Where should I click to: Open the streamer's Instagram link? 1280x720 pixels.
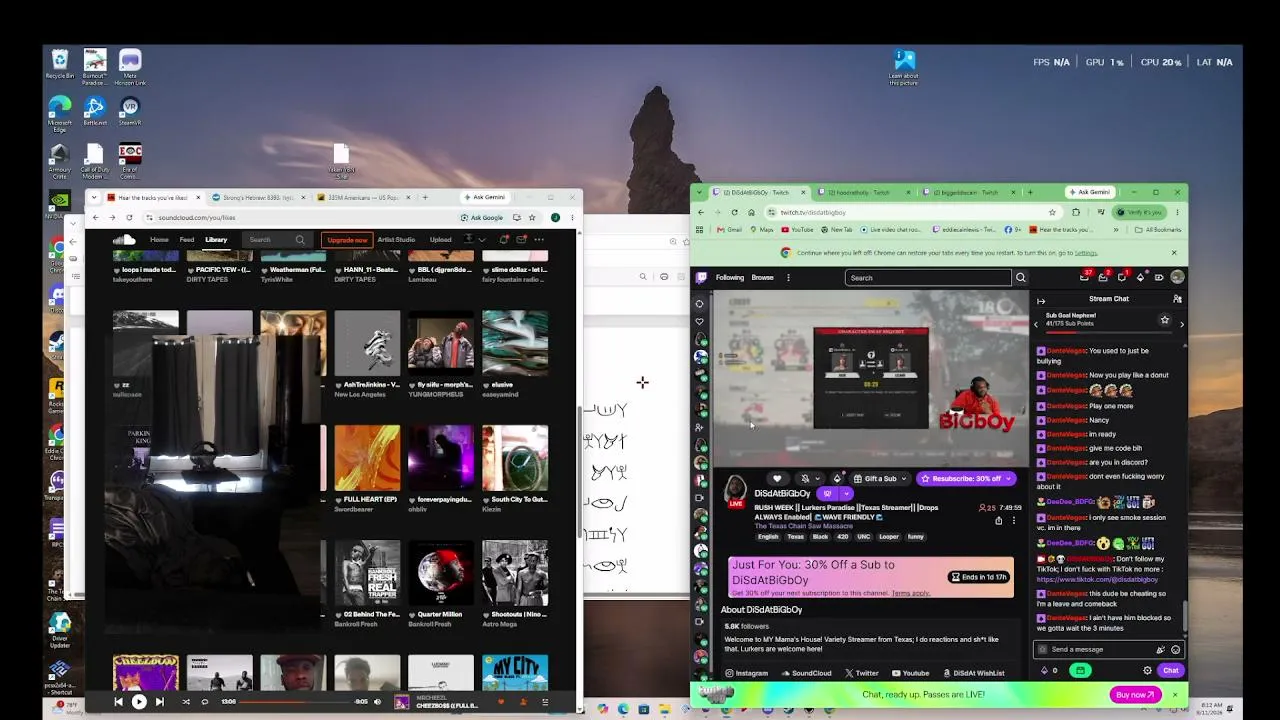[747, 673]
